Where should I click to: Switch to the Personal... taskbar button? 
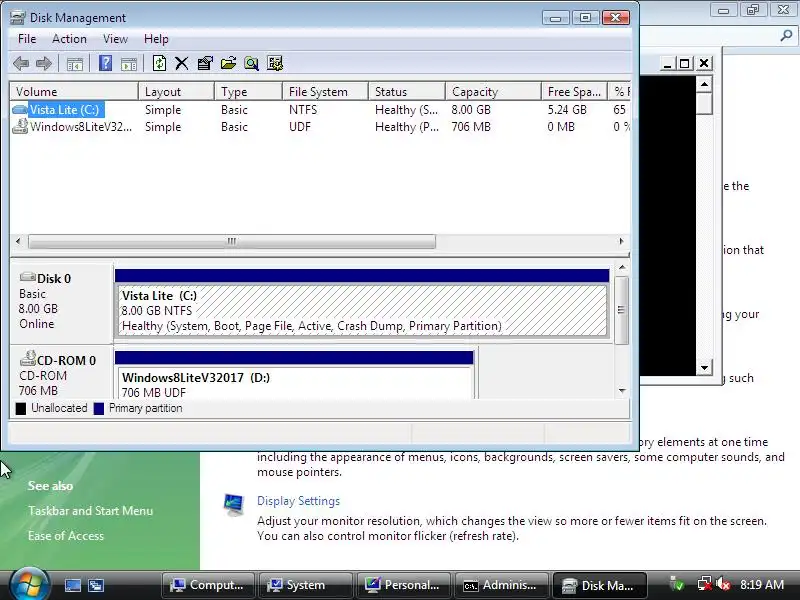click(x=403, y=585)
